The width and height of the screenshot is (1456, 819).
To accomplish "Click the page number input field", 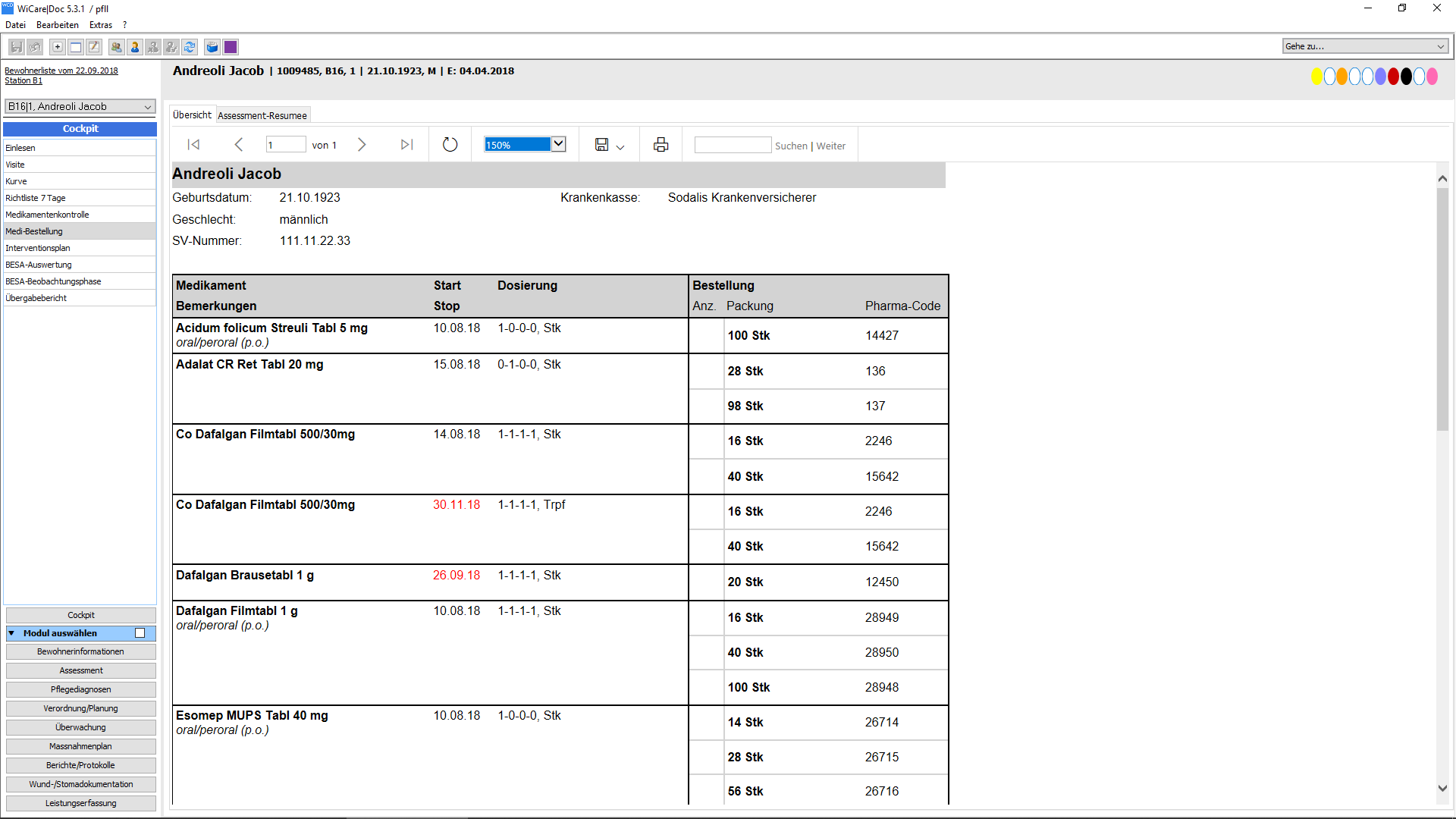I will click(x=286, y=145).
